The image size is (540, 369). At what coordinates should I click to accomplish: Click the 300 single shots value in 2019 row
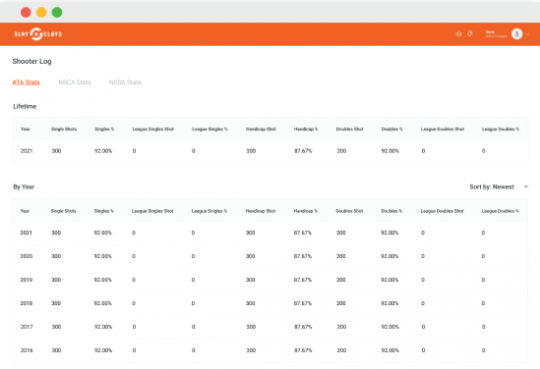[56, 280]
